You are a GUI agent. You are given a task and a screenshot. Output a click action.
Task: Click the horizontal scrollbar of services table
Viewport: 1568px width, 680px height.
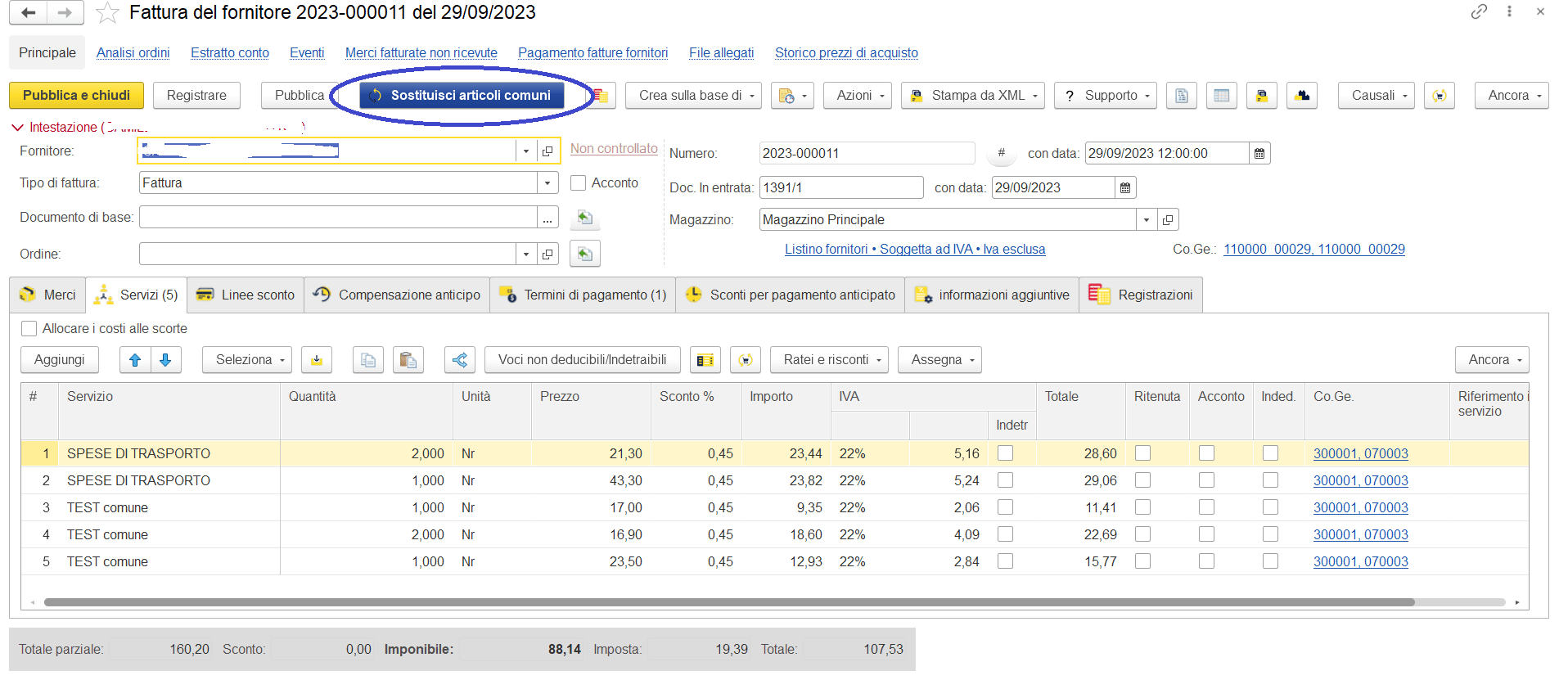(729, 602)
